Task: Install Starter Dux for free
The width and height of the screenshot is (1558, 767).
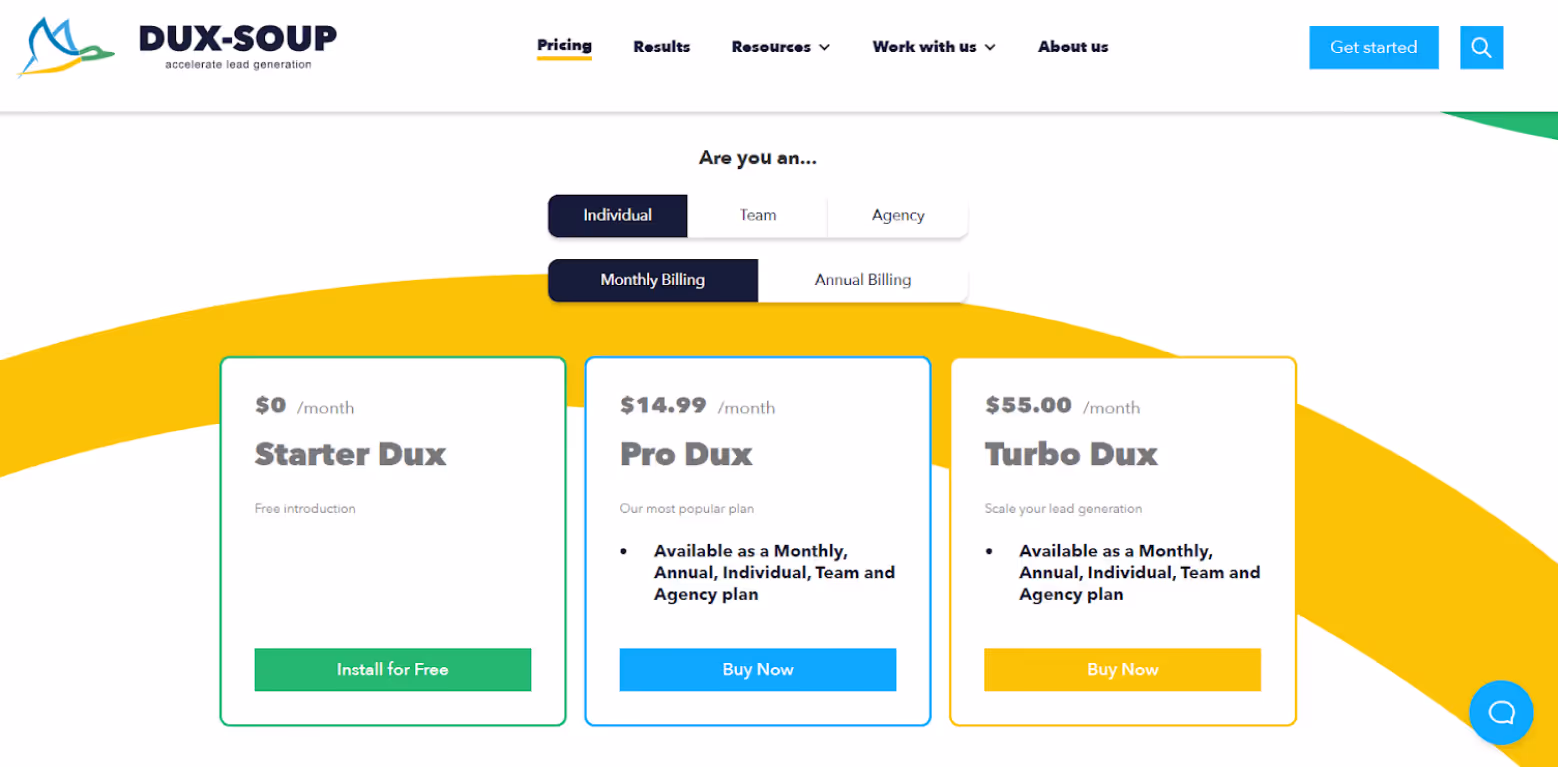Action: [x=392, y=669]
